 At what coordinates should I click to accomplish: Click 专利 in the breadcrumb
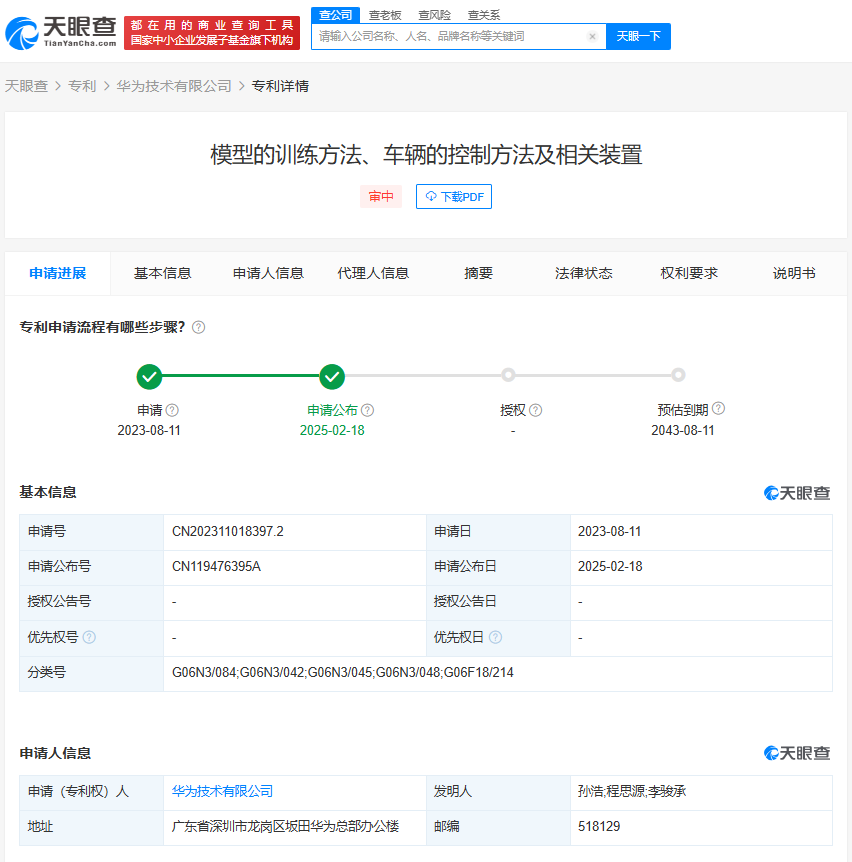(82, 86)
